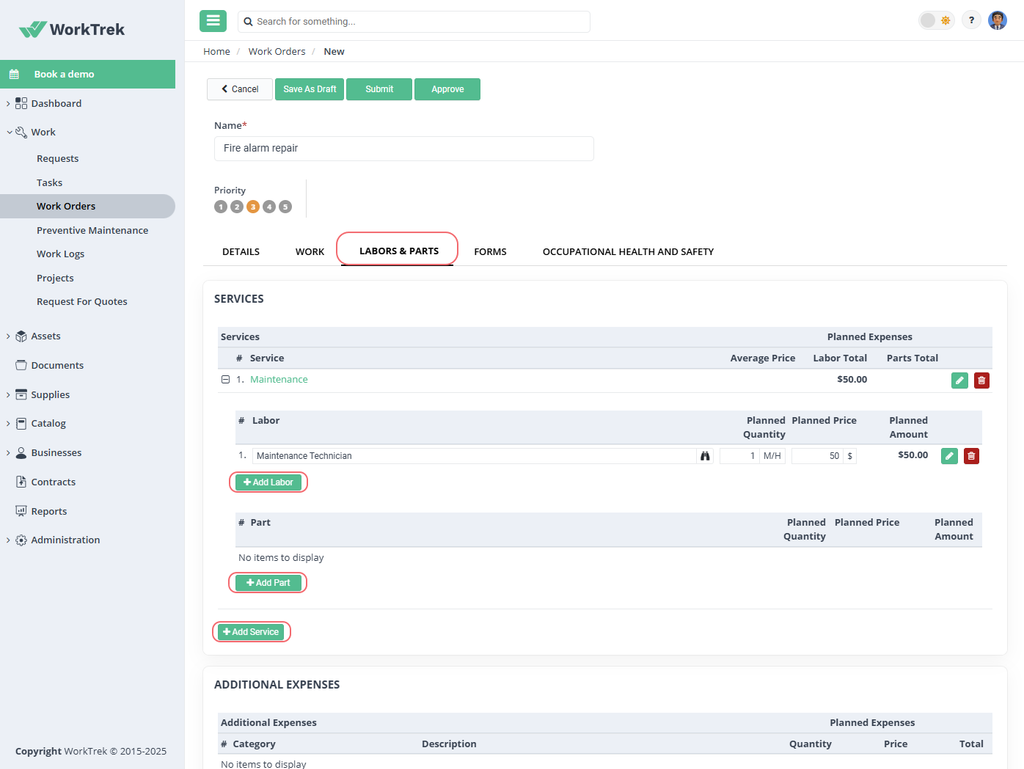
Task: Open Projects in the sidebar
Action: (x=55, y=278)
